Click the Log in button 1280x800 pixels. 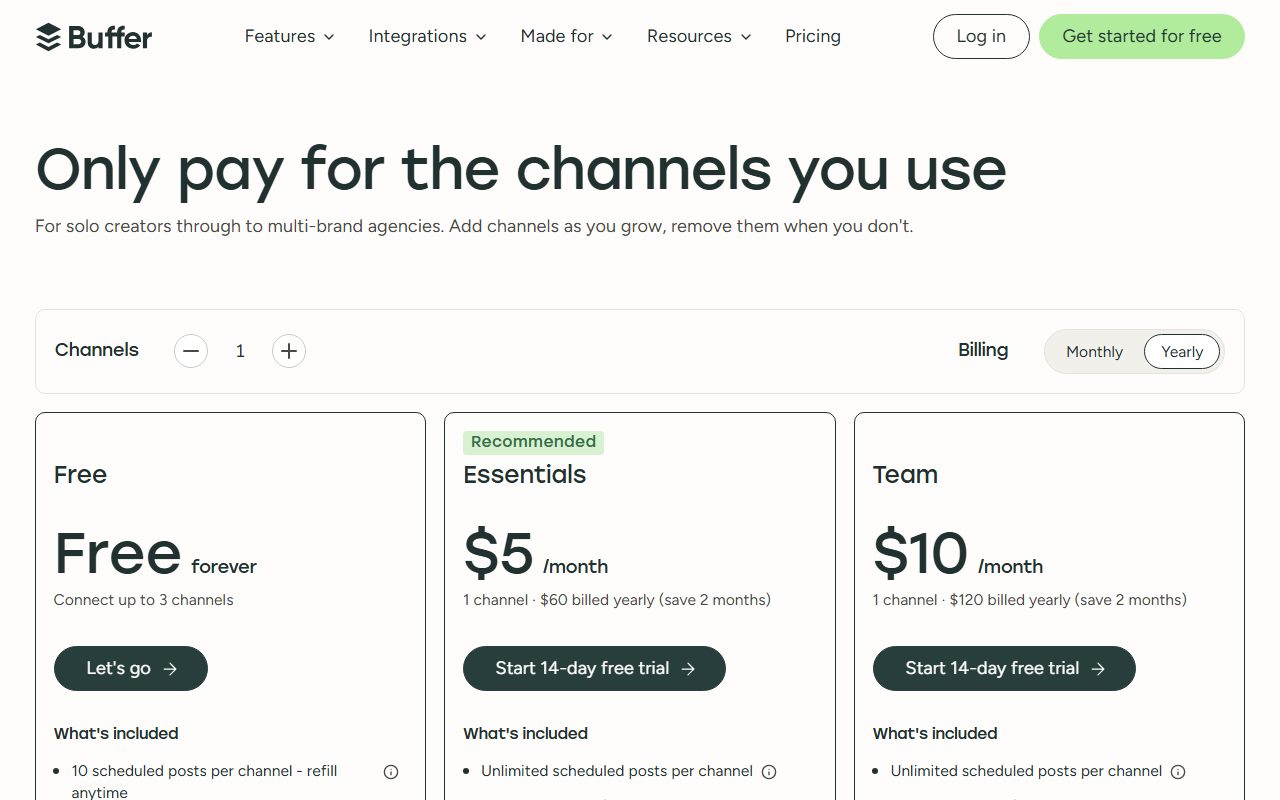(x=981, y=36)
